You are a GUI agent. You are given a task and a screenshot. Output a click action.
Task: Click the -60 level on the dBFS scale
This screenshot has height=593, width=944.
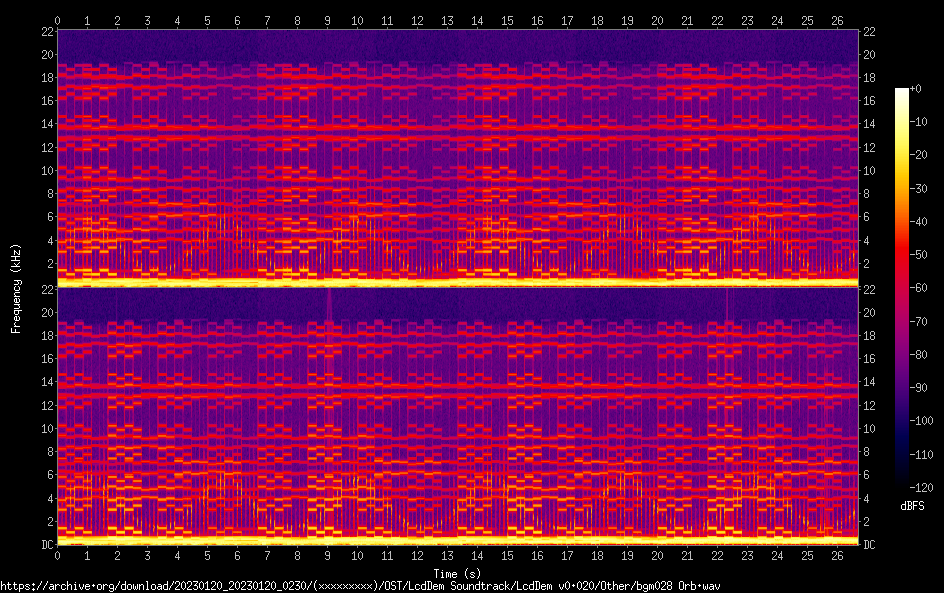(917, 288)
